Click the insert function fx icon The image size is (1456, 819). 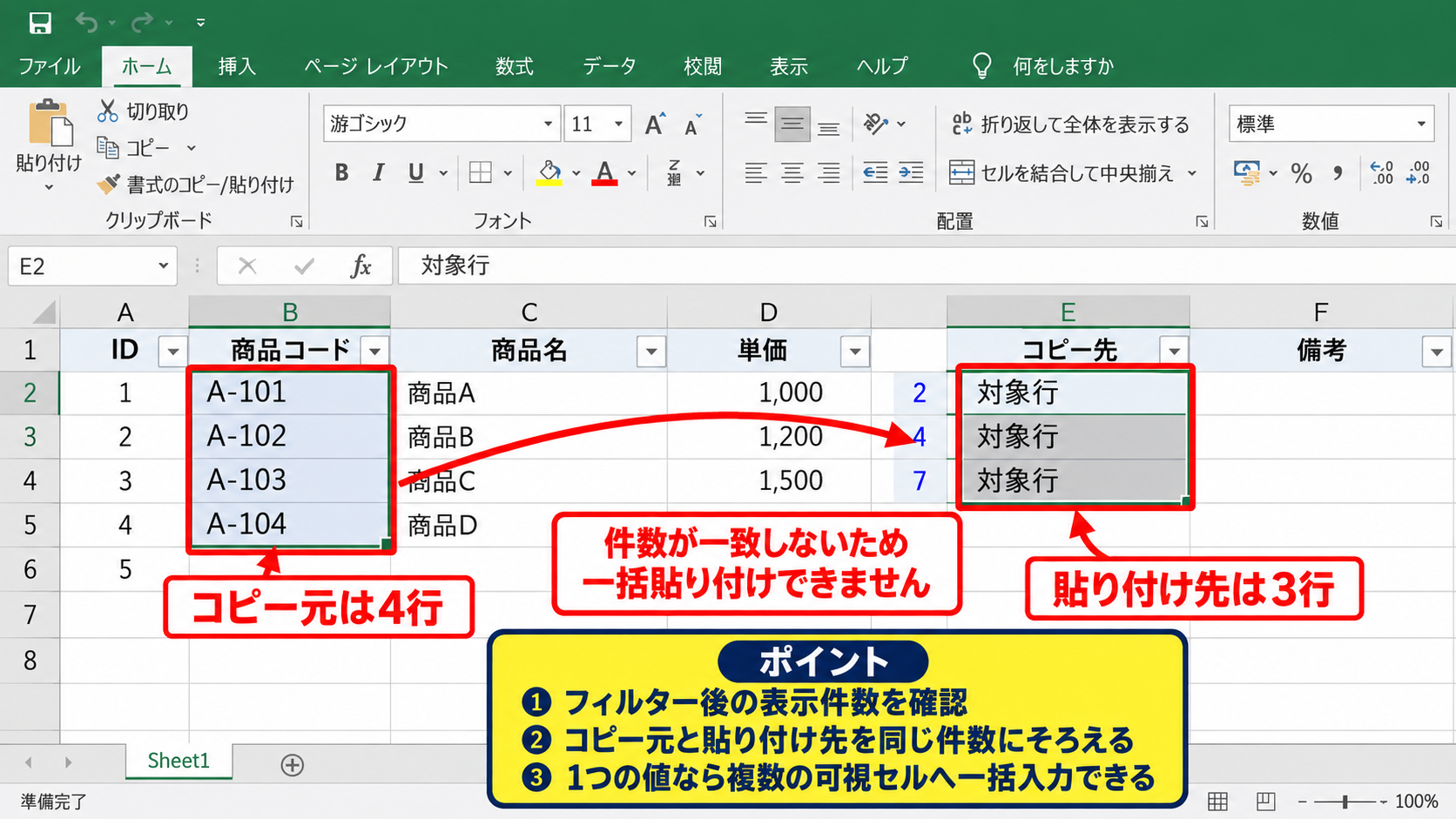pos(361,265)
